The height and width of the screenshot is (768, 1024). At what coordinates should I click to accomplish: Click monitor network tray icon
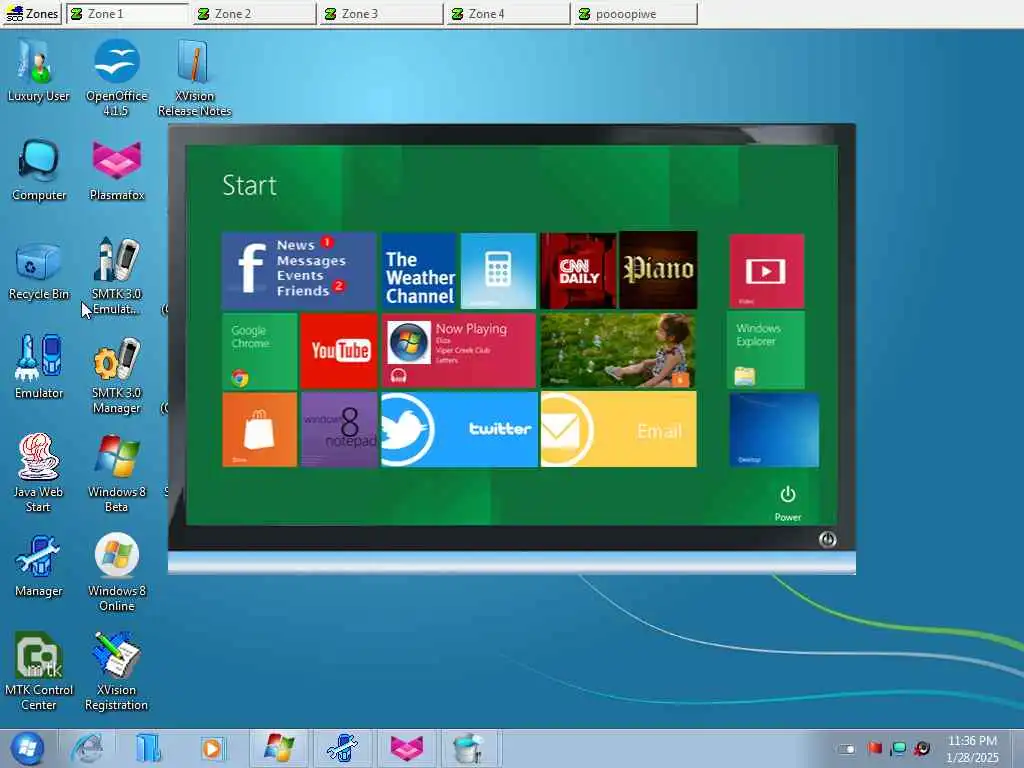[899, 748]
